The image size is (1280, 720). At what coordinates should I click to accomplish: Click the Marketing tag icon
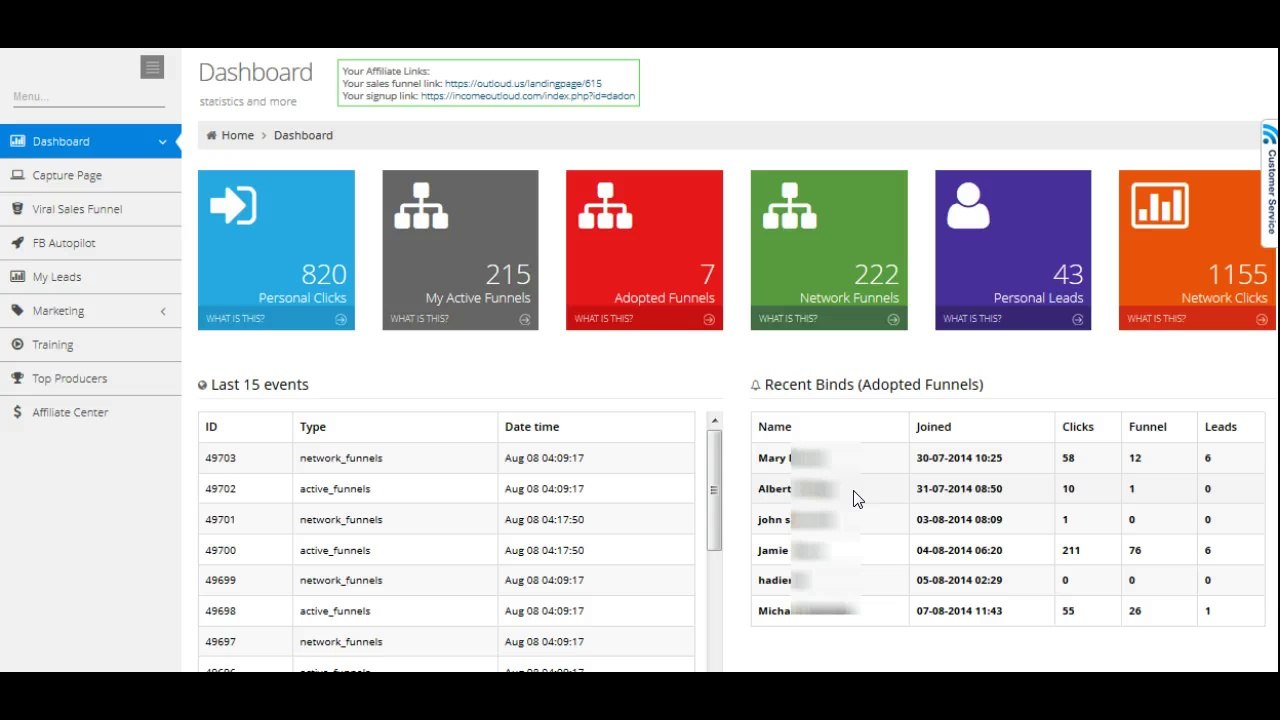(17, 311)
